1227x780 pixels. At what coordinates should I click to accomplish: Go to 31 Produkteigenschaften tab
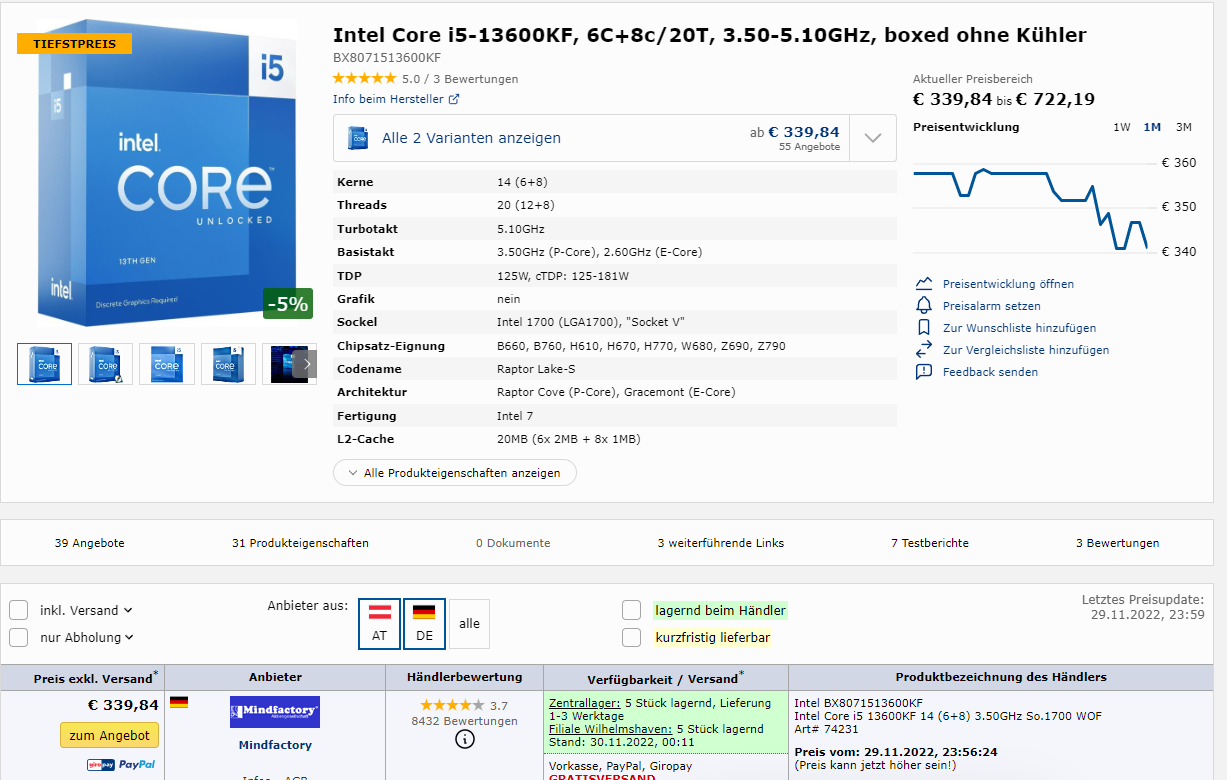tap(300, 543)
